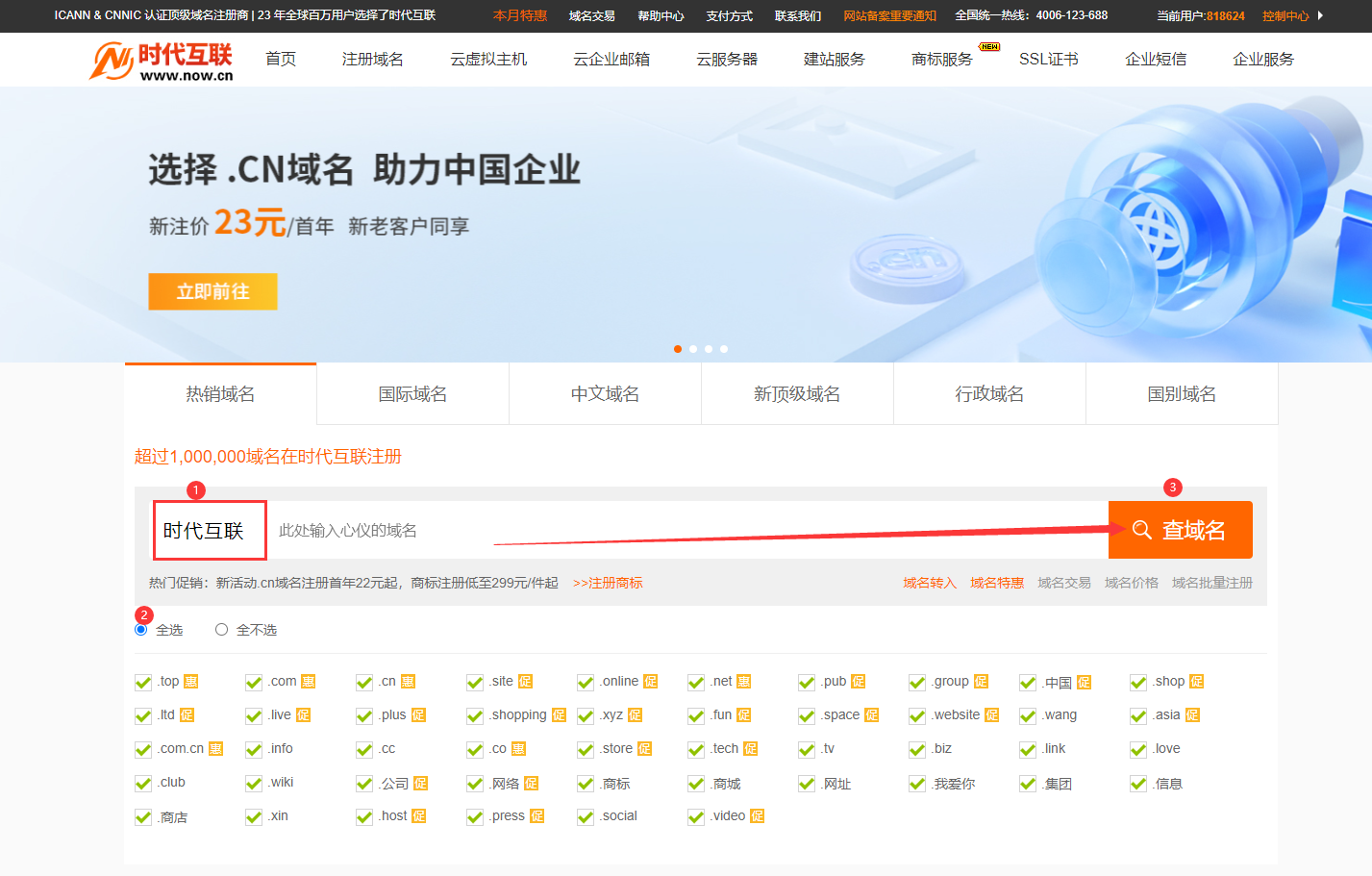Open 本月特惠 in the top bar

coord(520,15)
